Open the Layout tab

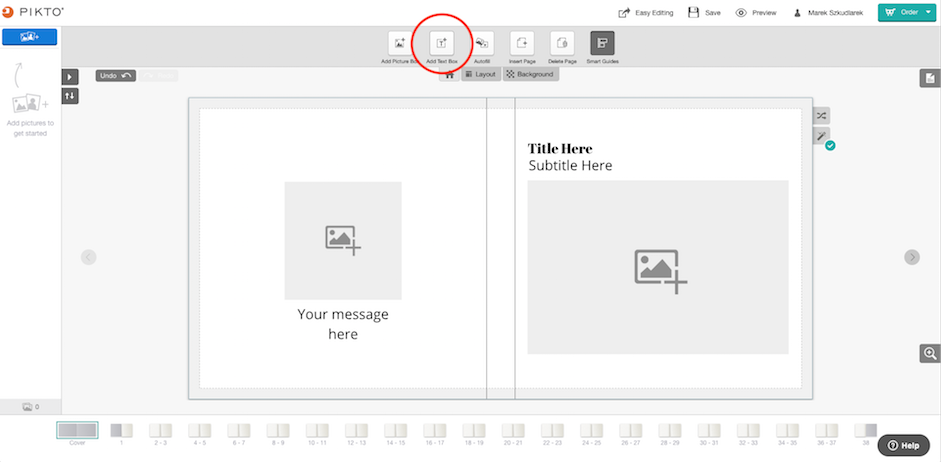[x=481, y=74]
